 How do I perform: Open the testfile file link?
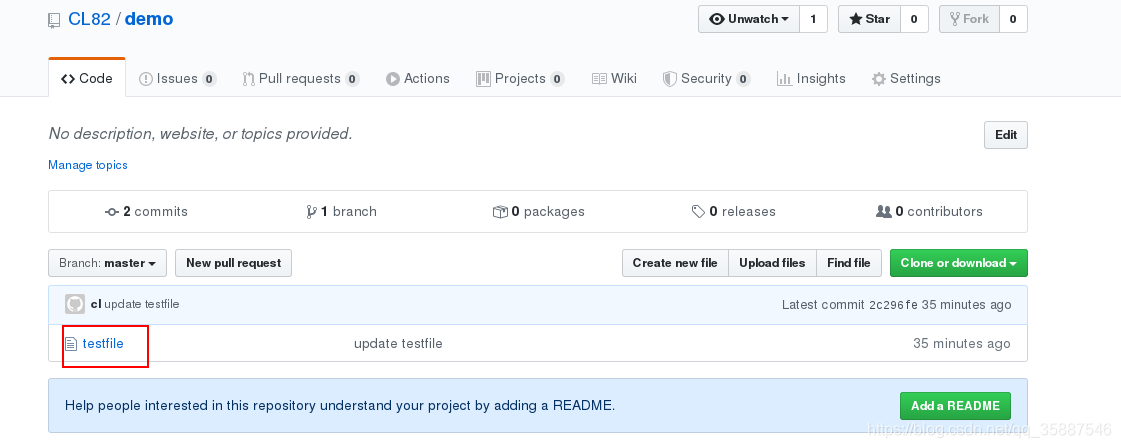pos(103,344)
